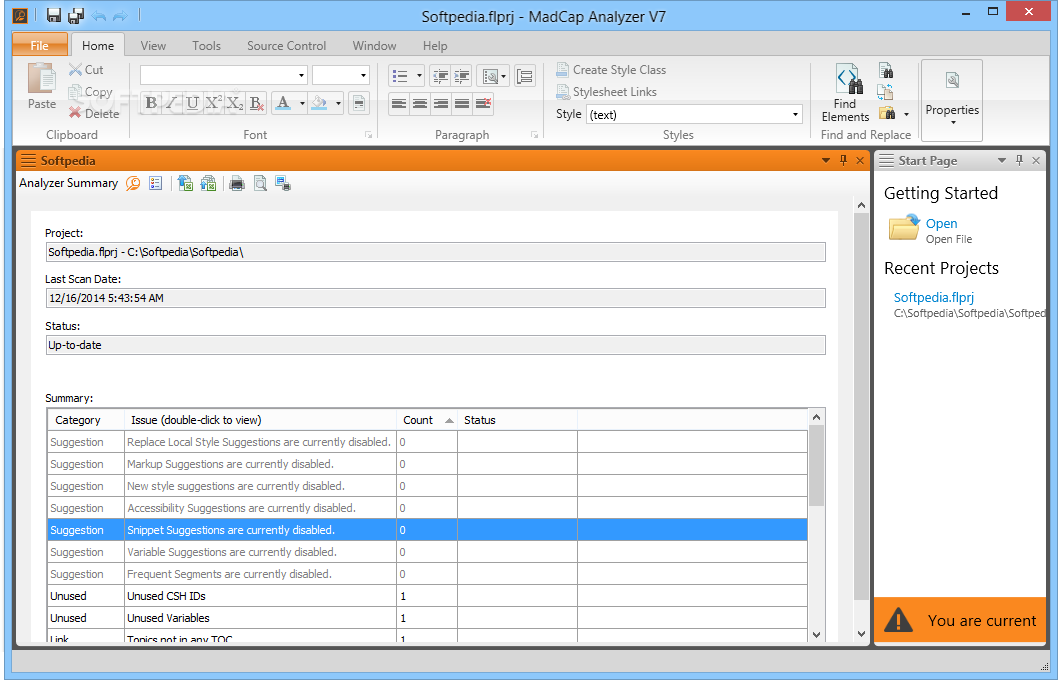
Task: Center align the paragraph
Action: tap(420, 103)
